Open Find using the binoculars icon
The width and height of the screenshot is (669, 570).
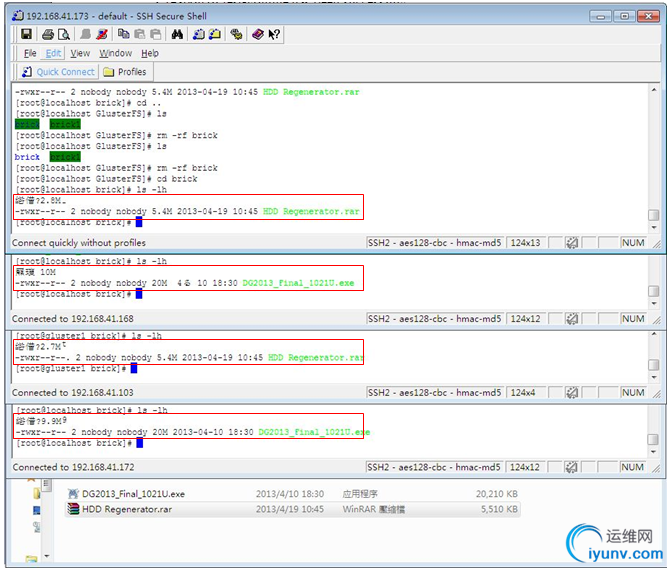pyautogui.click(x=177, y=34)
